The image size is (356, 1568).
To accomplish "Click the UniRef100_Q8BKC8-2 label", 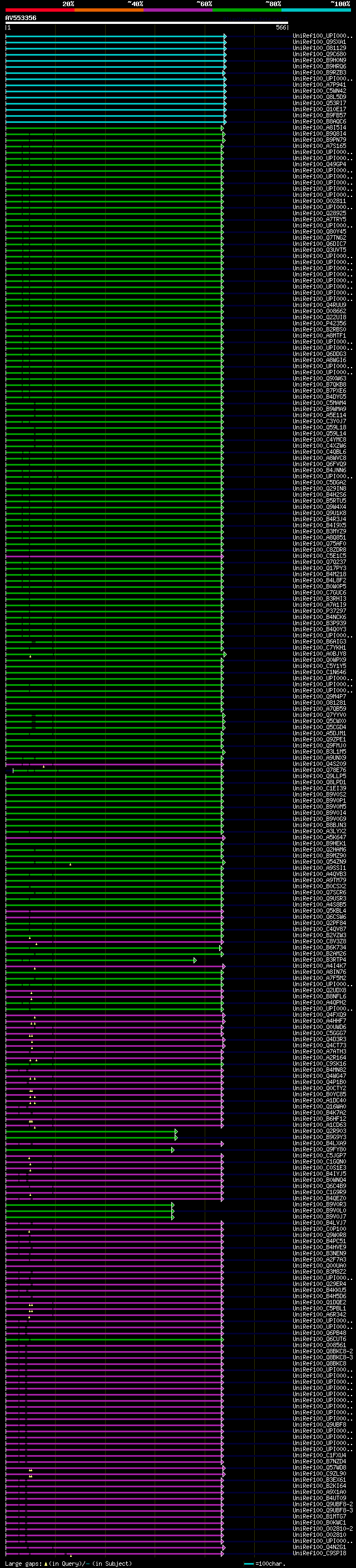I will (323, 1352).
